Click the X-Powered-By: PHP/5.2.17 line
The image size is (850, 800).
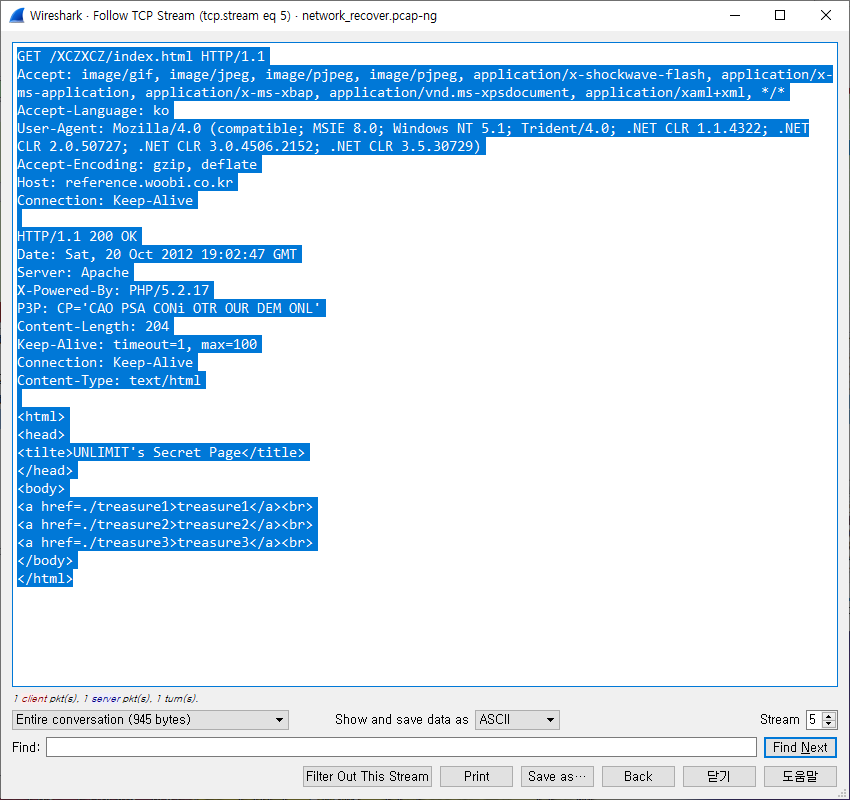[x=113, y=291]
